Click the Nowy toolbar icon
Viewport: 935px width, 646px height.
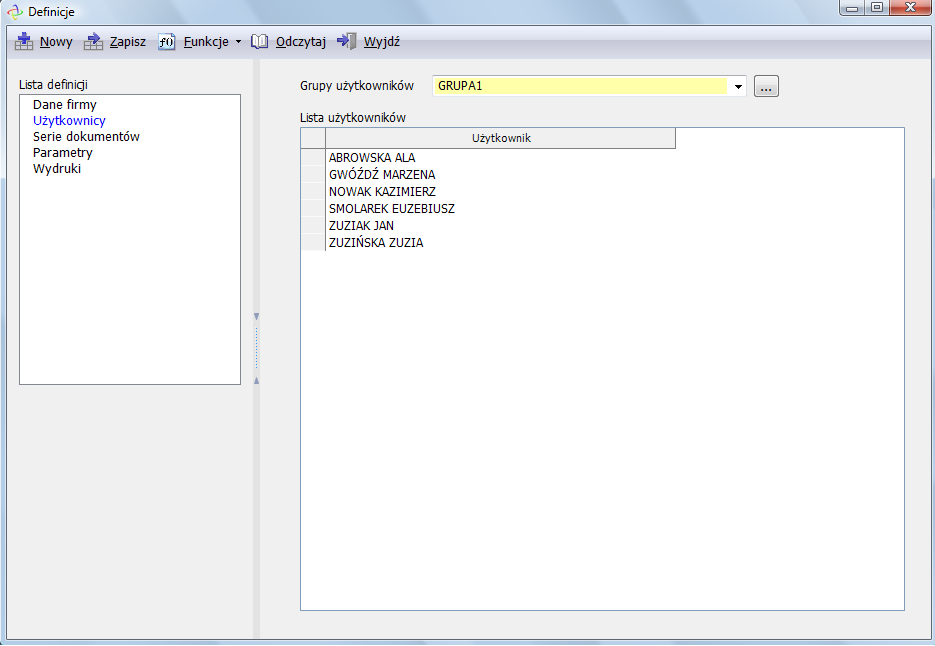(x=24, y=41)
